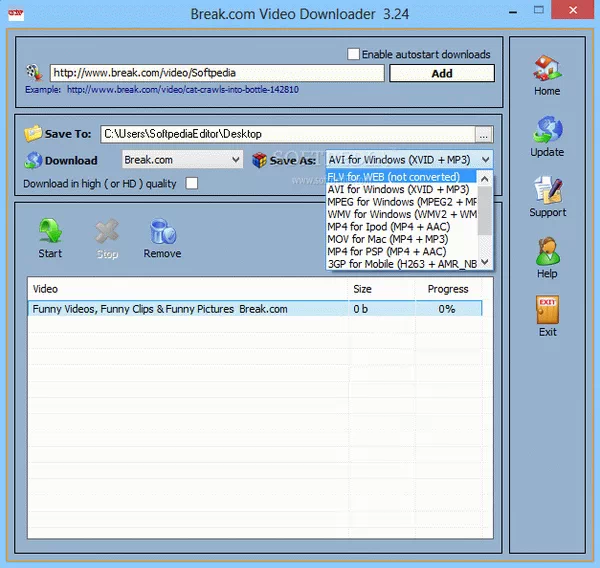Minimize the downloader window

(513, 11)
